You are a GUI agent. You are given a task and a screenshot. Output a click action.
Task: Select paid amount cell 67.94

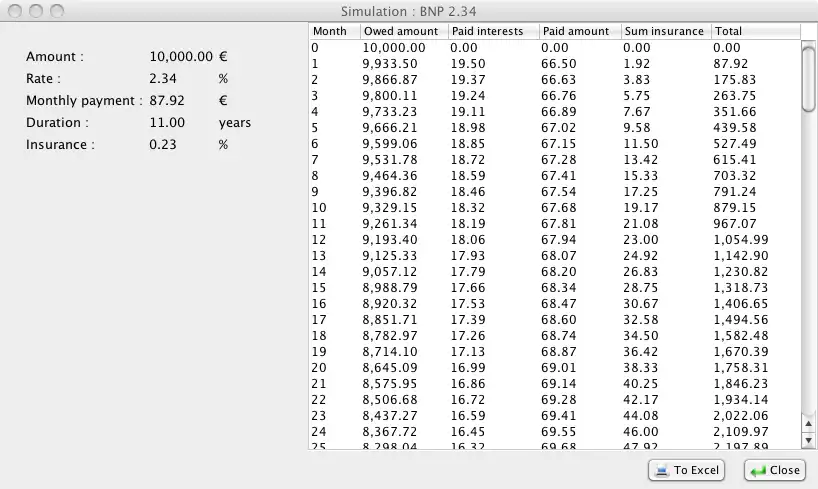click(558, 240)
